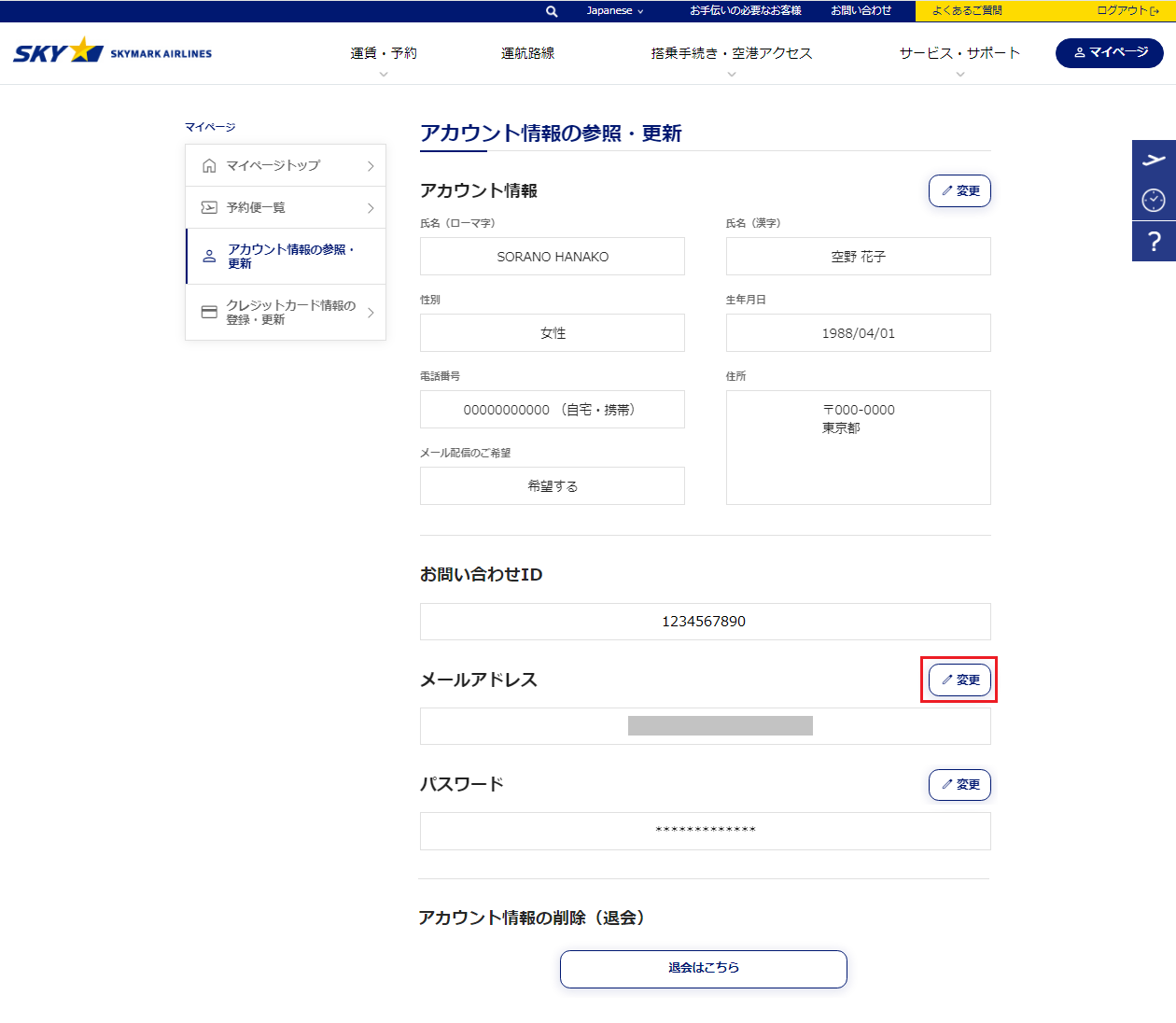Screen dimensions: 1176x1023
Task: Click the ticket icon beside 予約便一覧
Action: tap(209, 208)
